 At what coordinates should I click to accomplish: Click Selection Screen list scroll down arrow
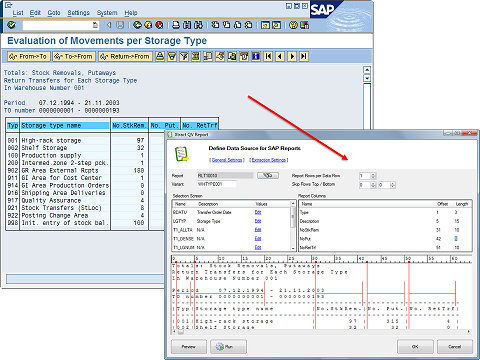tap(293, 248)
